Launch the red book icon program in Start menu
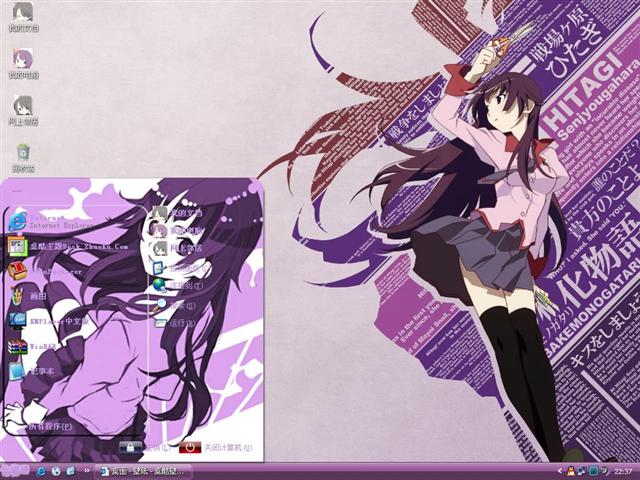The width and height of the screenshot is (640, 480). [x=45, y=271]
